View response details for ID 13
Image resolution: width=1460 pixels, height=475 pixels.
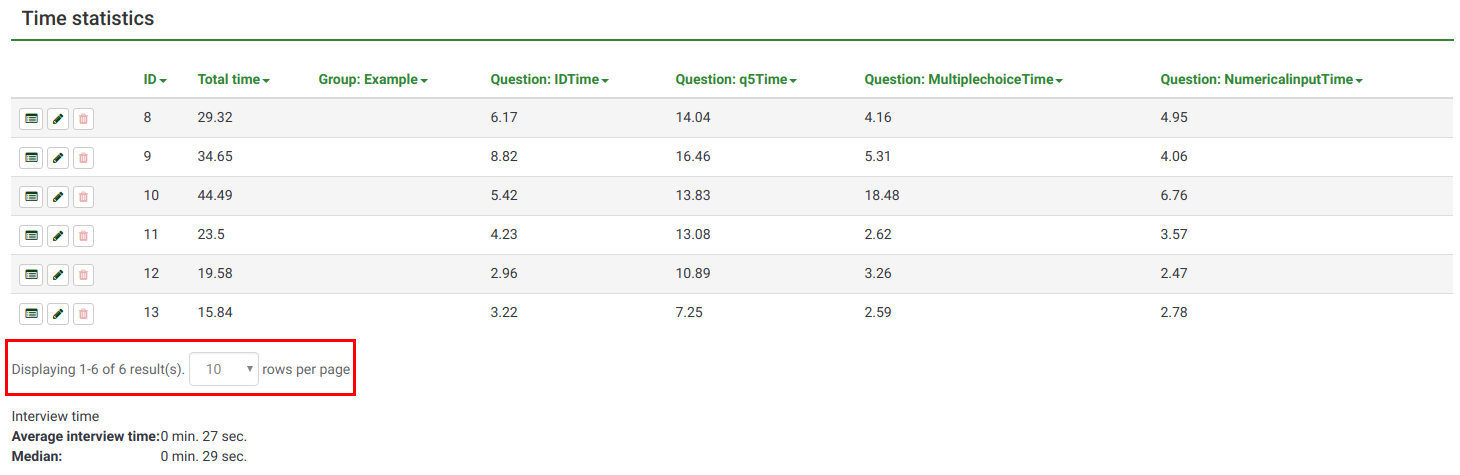32,314
